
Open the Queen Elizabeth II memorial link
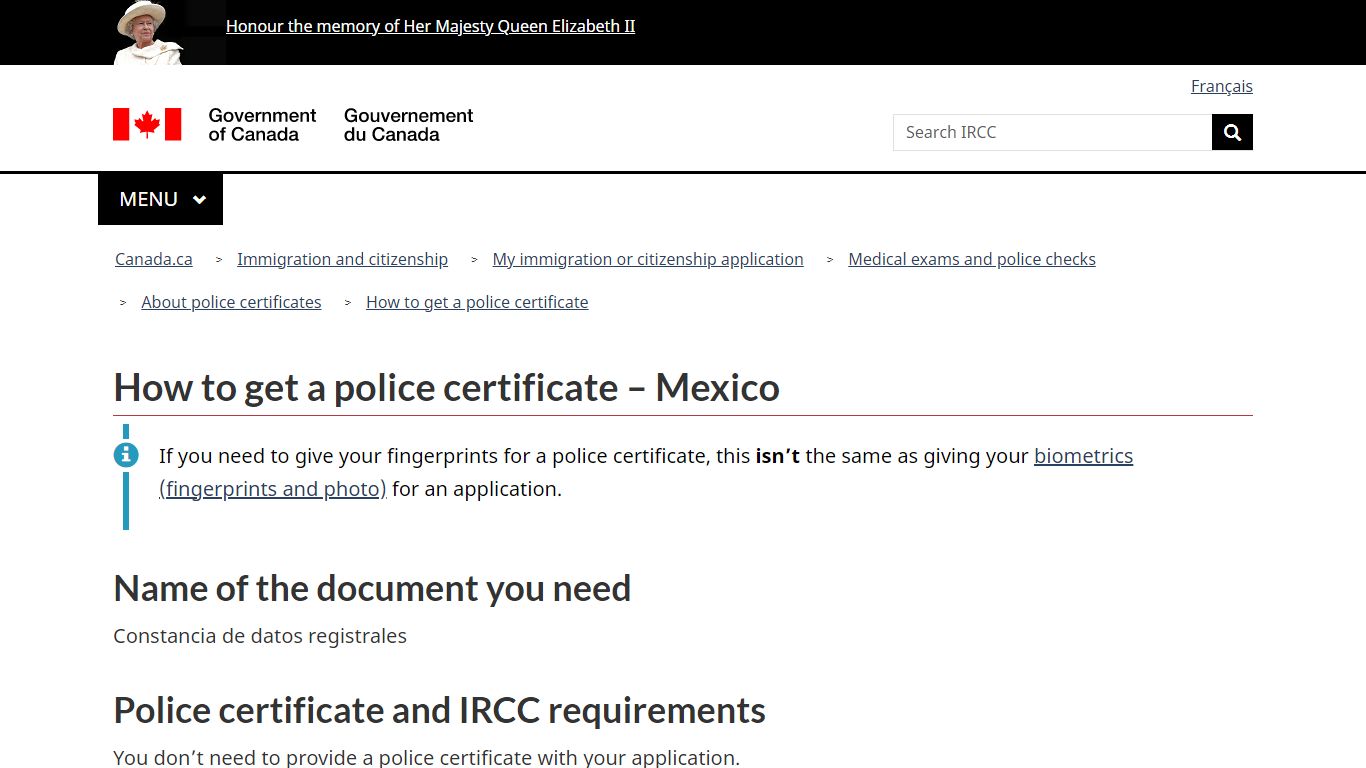[x=430, y=26]
